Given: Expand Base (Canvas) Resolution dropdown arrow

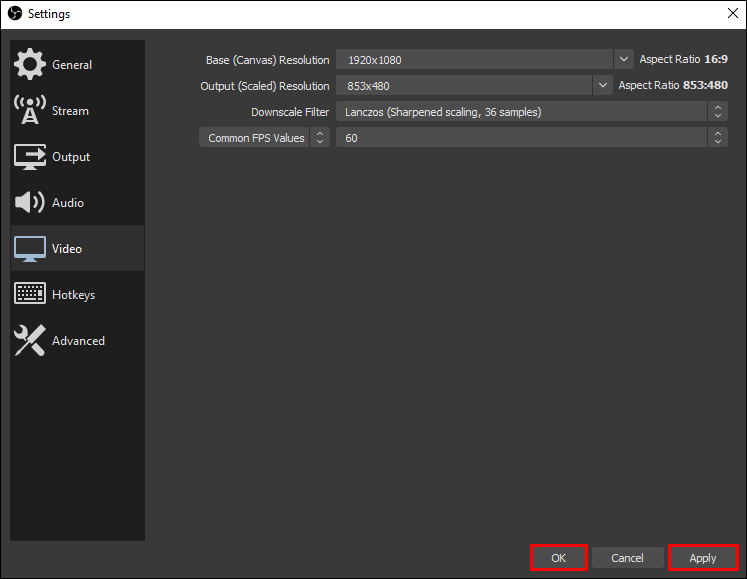Looking at the screenshot, I should [x=624, y=60].
